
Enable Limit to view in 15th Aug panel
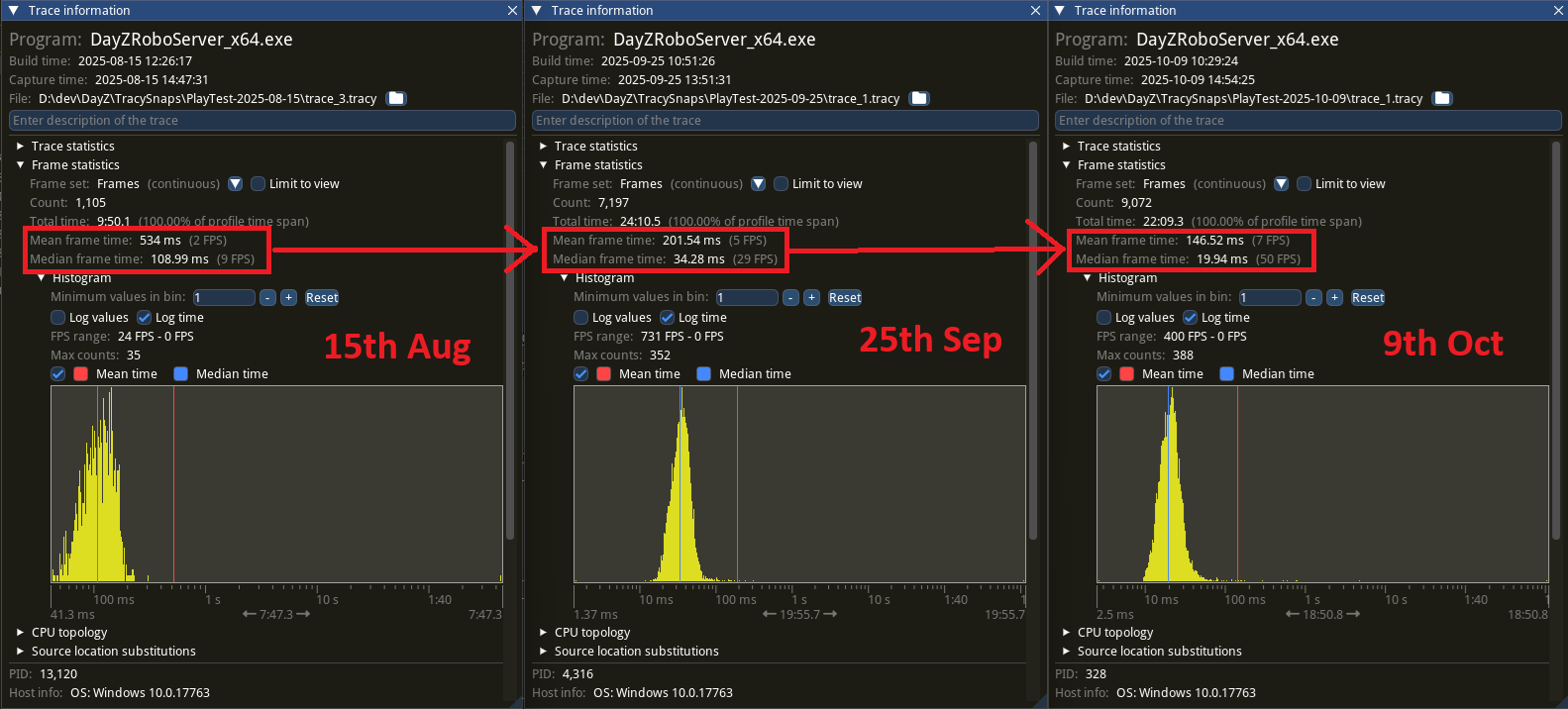point(259,184)
